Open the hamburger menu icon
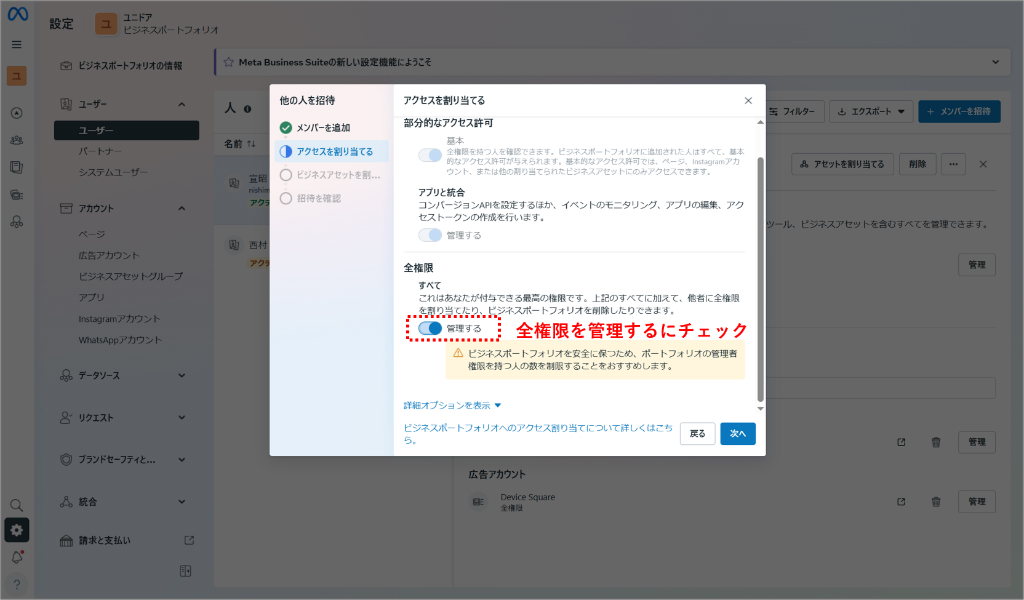 pos(16,44)
